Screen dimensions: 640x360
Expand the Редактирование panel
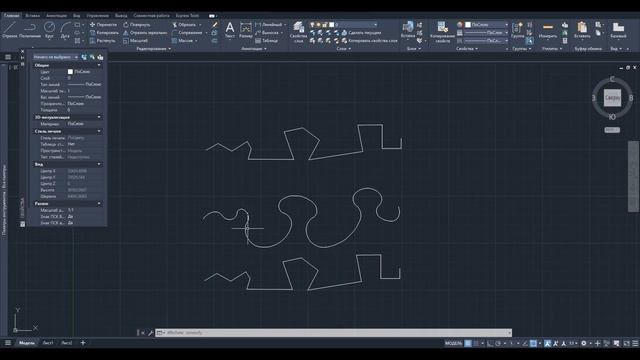tap(154, 49)
